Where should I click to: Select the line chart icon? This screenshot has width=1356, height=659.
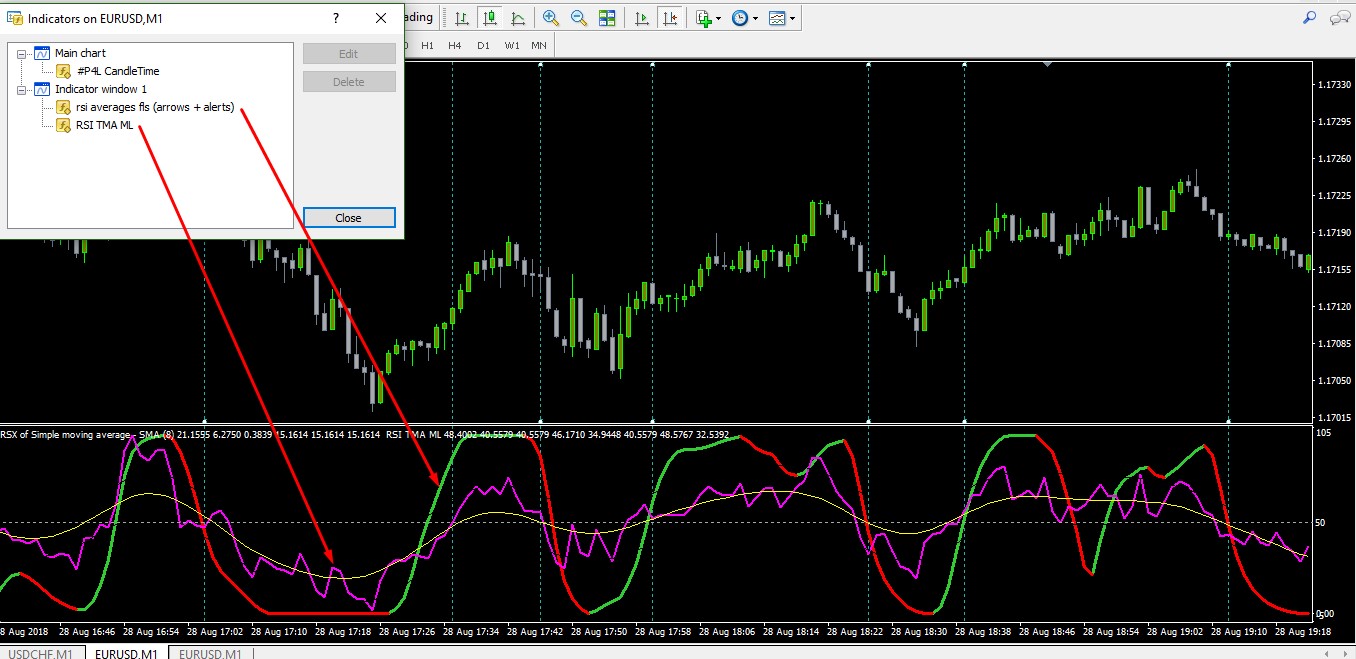pyautogui.click(x=518, y=18)
